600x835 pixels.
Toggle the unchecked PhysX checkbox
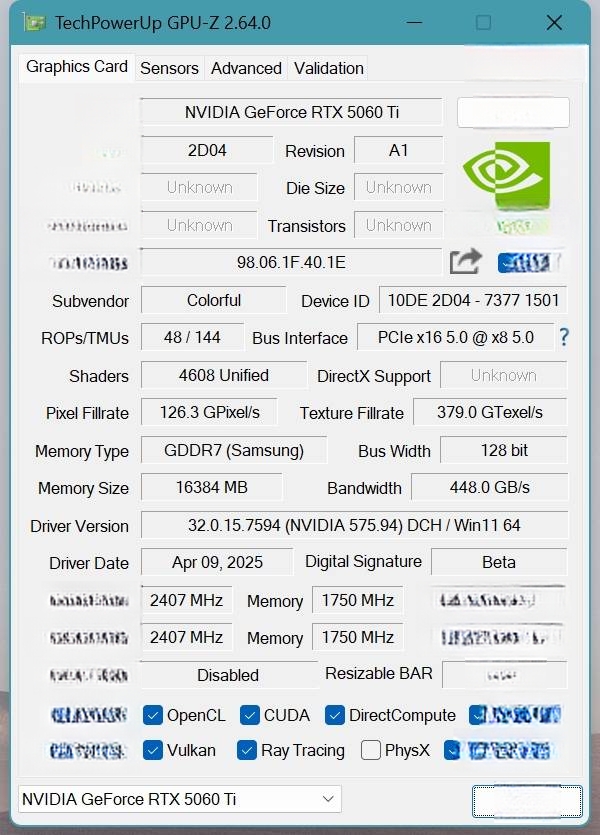point(371,750)
